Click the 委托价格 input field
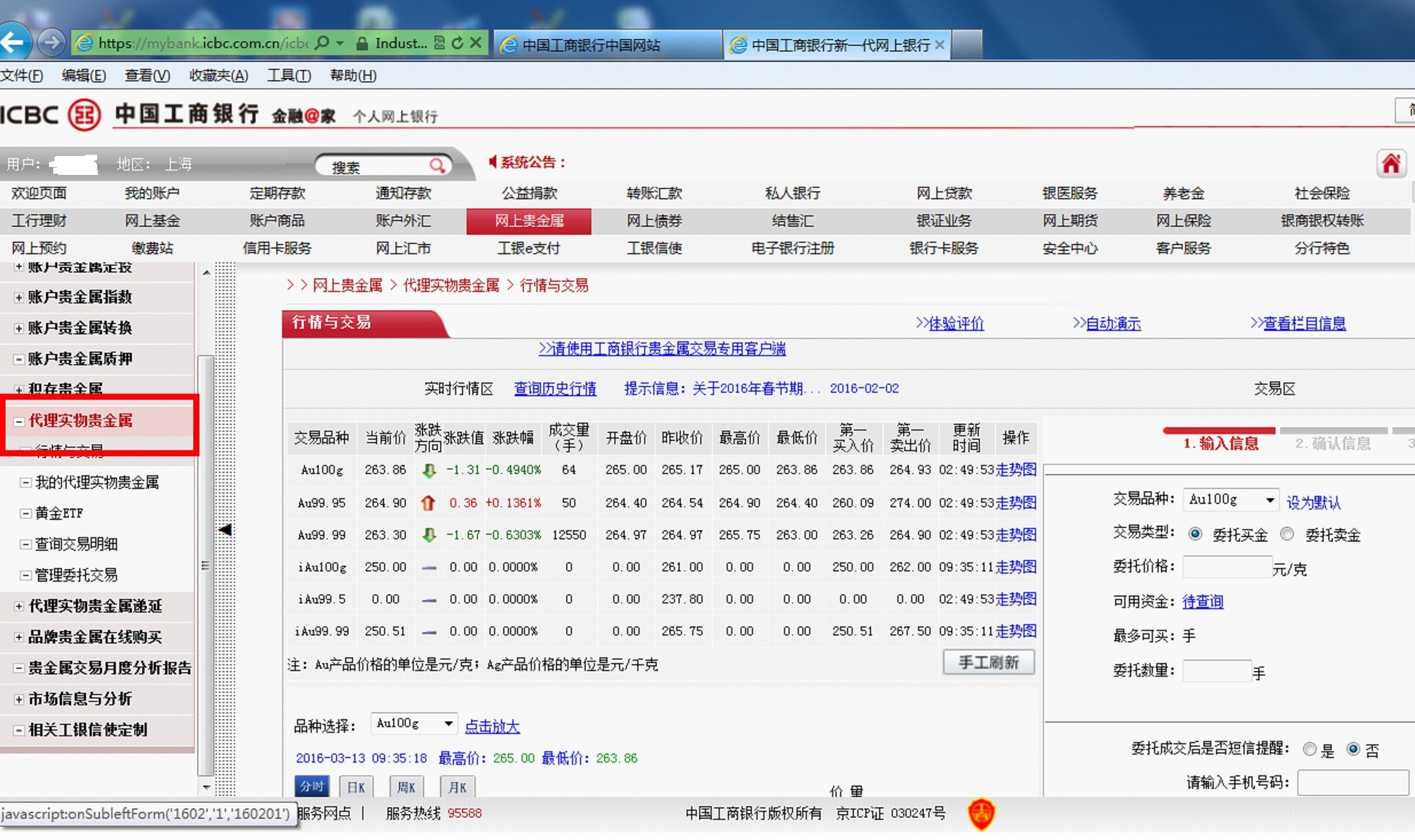The width and height of the screenshot is (1415, 840). 1227,567
